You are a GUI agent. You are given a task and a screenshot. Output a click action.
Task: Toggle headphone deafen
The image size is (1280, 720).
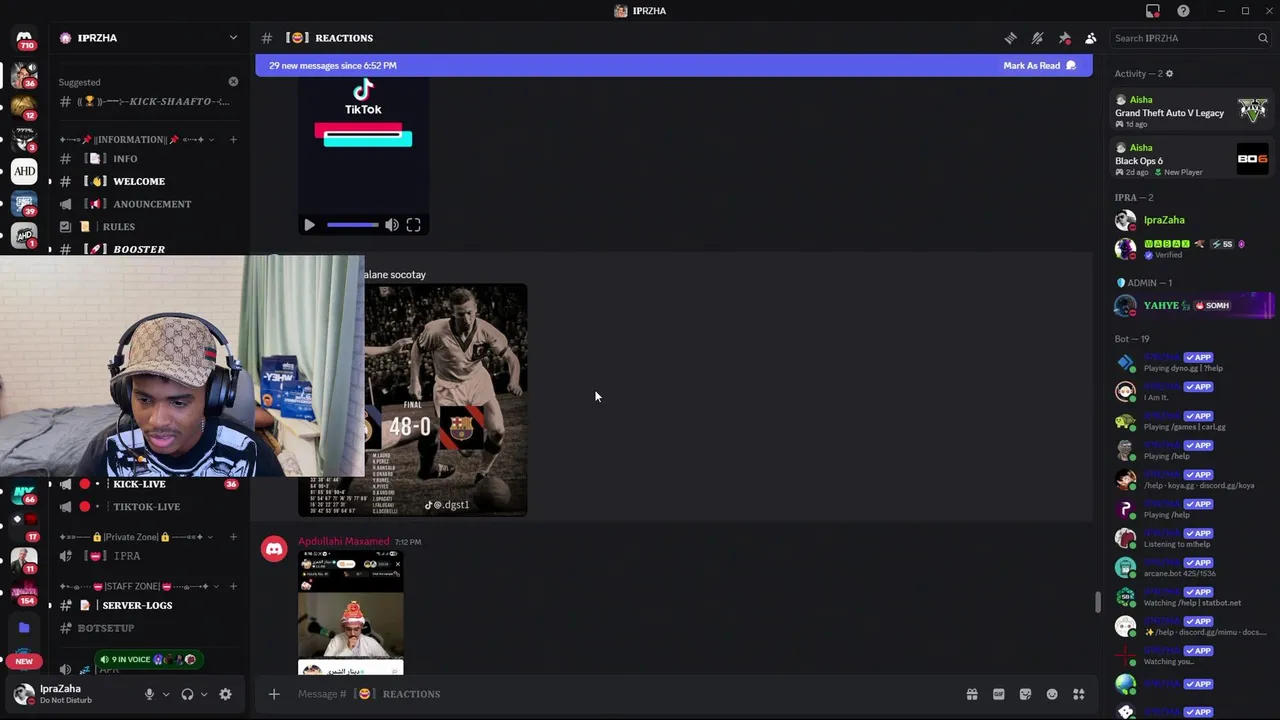[x=187, y=694]
